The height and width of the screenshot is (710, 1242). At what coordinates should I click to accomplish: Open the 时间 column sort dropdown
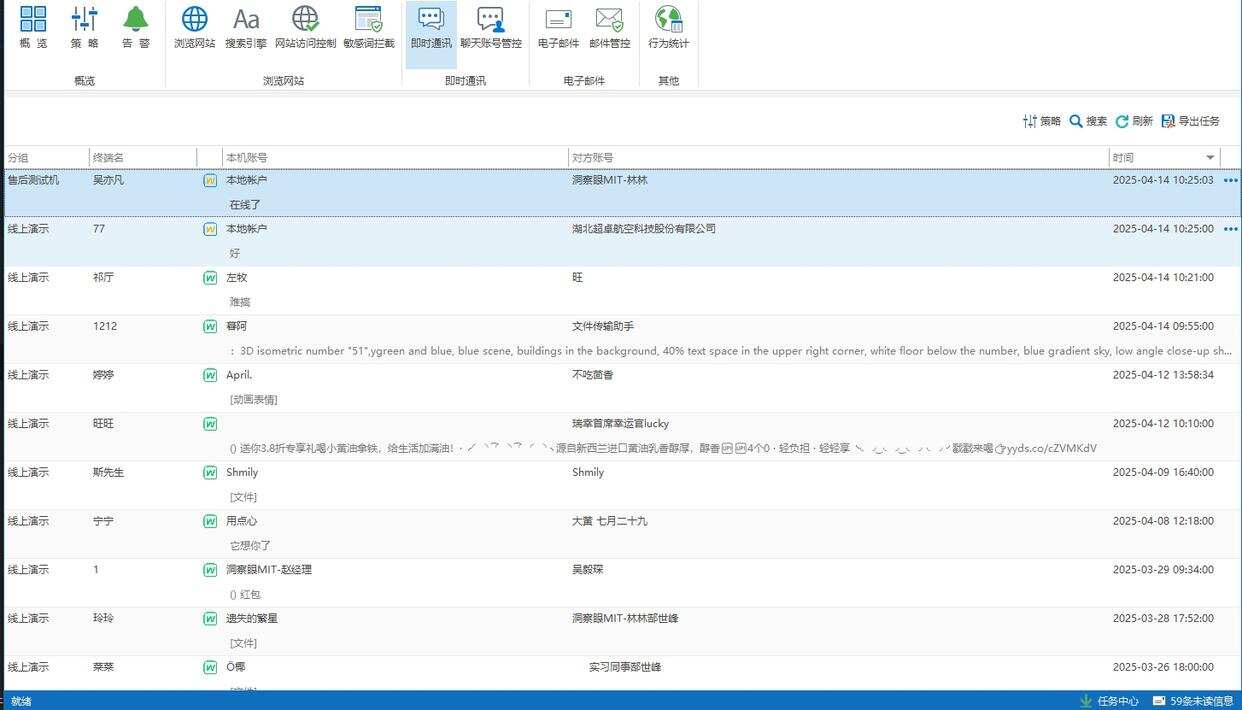point(1210,157)
